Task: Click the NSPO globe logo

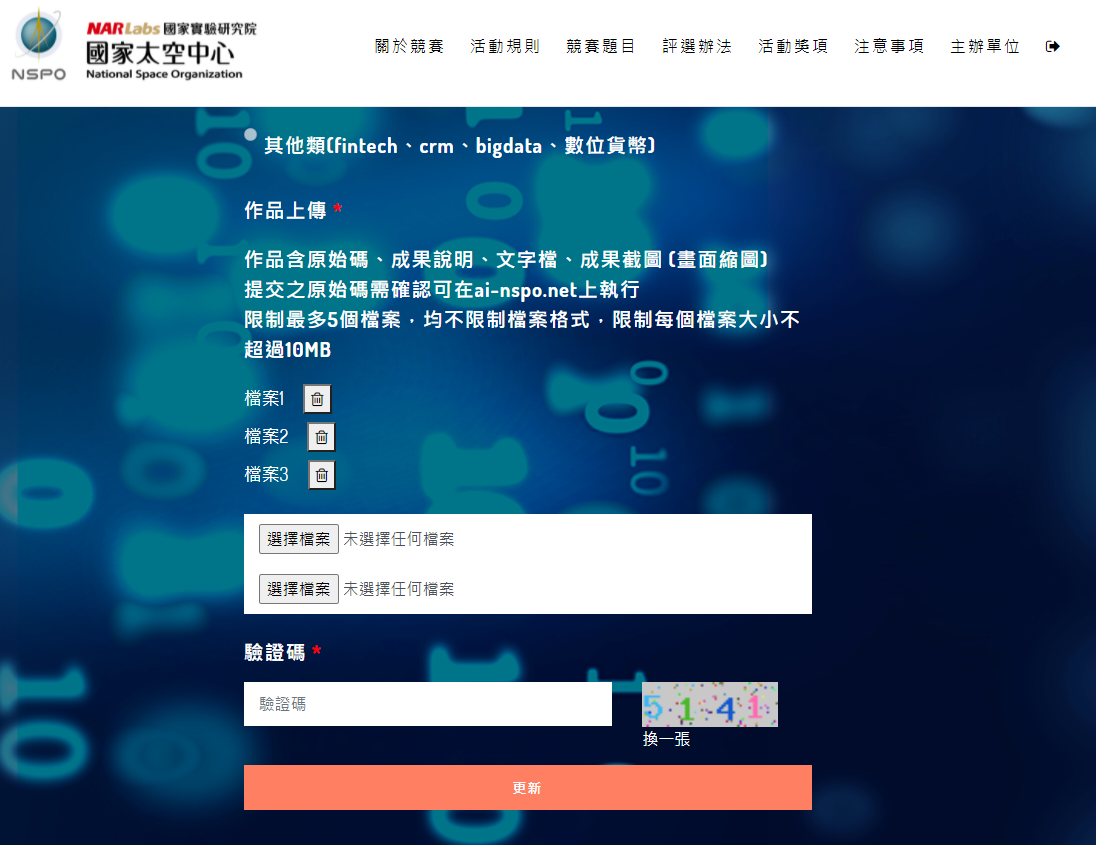Action: (39, 45)
